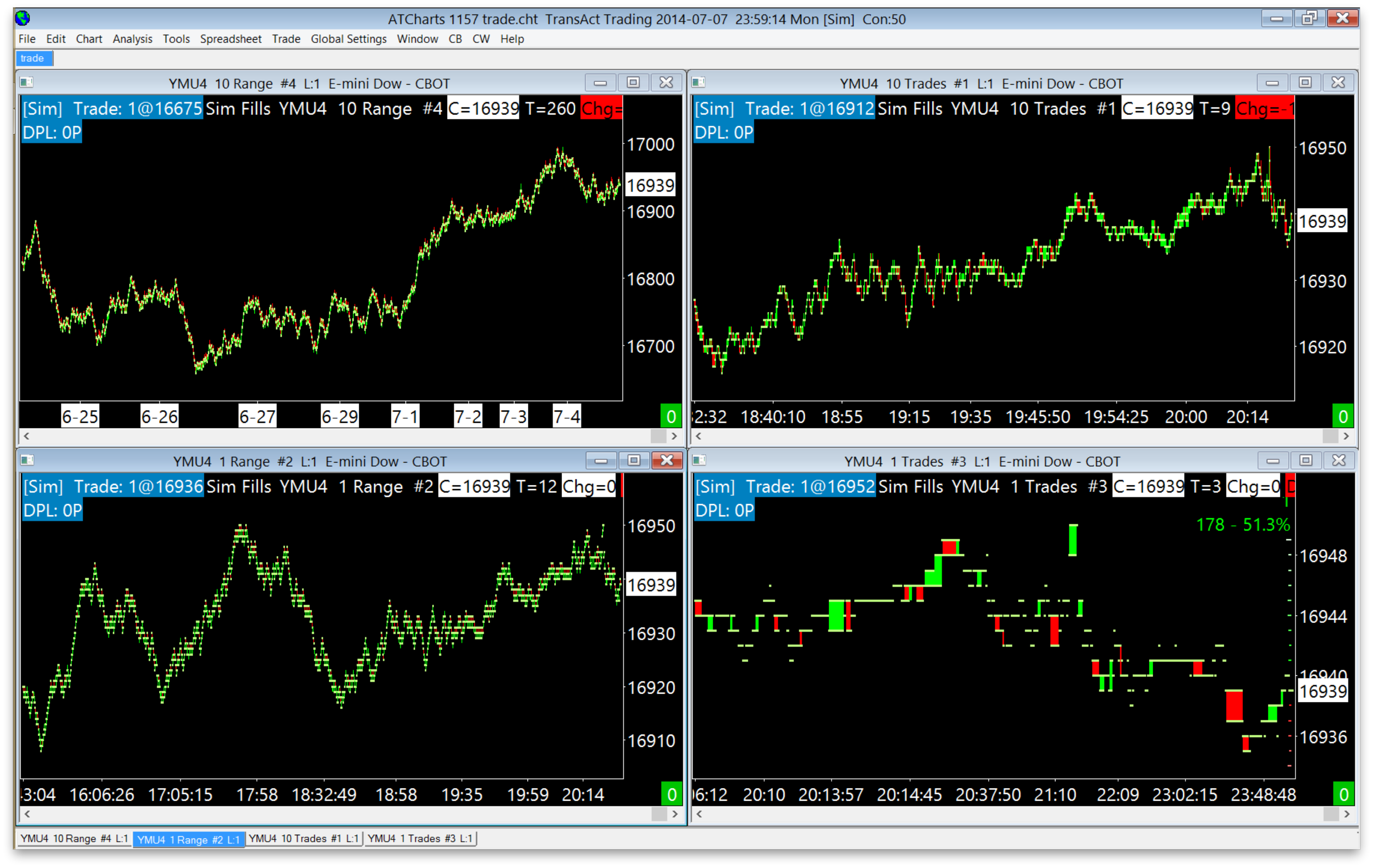Click DPL: 0P label in 1 Range chart

pyautogui.click(x=52, y=510)
